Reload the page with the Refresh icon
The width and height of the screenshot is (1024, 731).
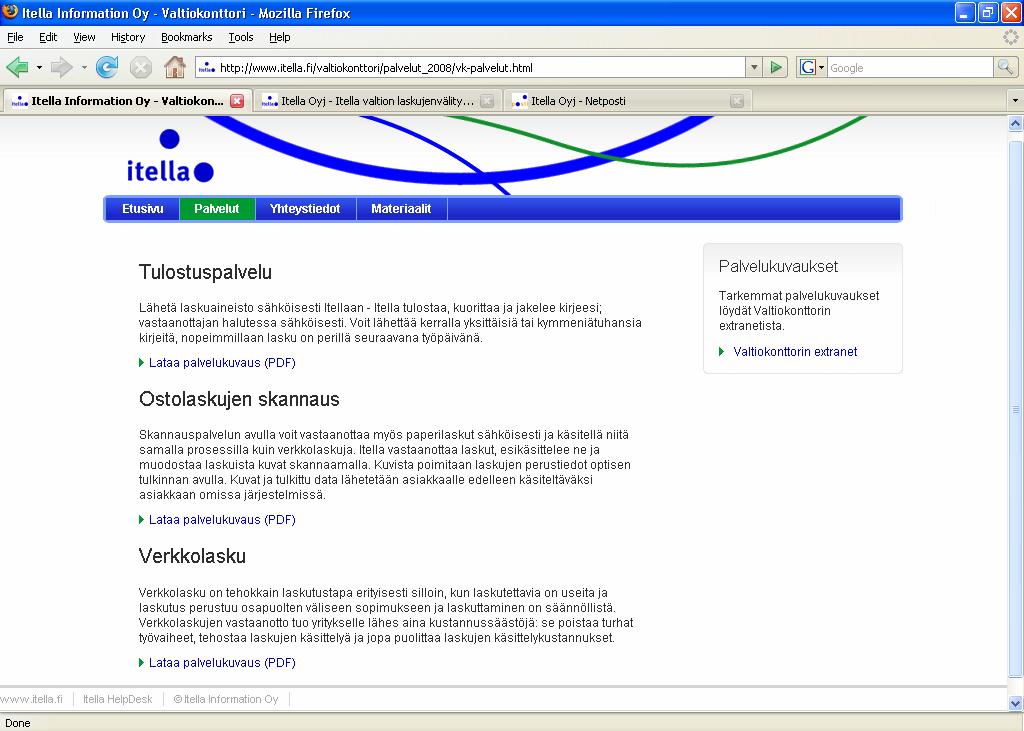tap(106, 67)
